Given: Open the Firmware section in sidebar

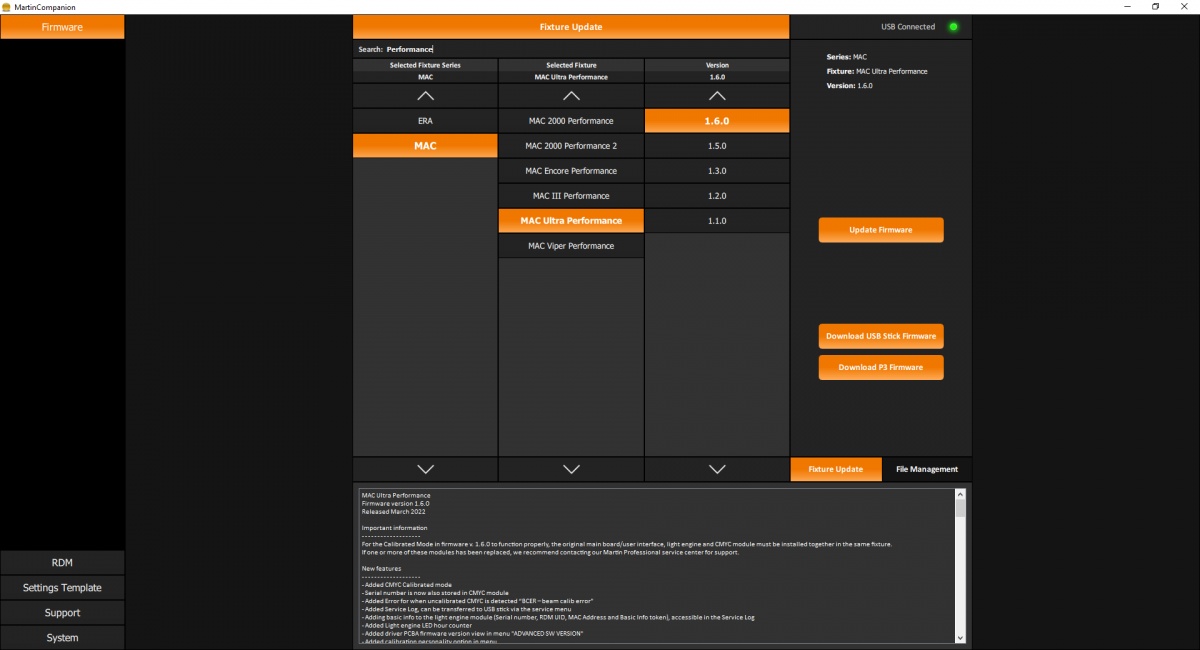Looking at the screenshot, I should (62, 27).
